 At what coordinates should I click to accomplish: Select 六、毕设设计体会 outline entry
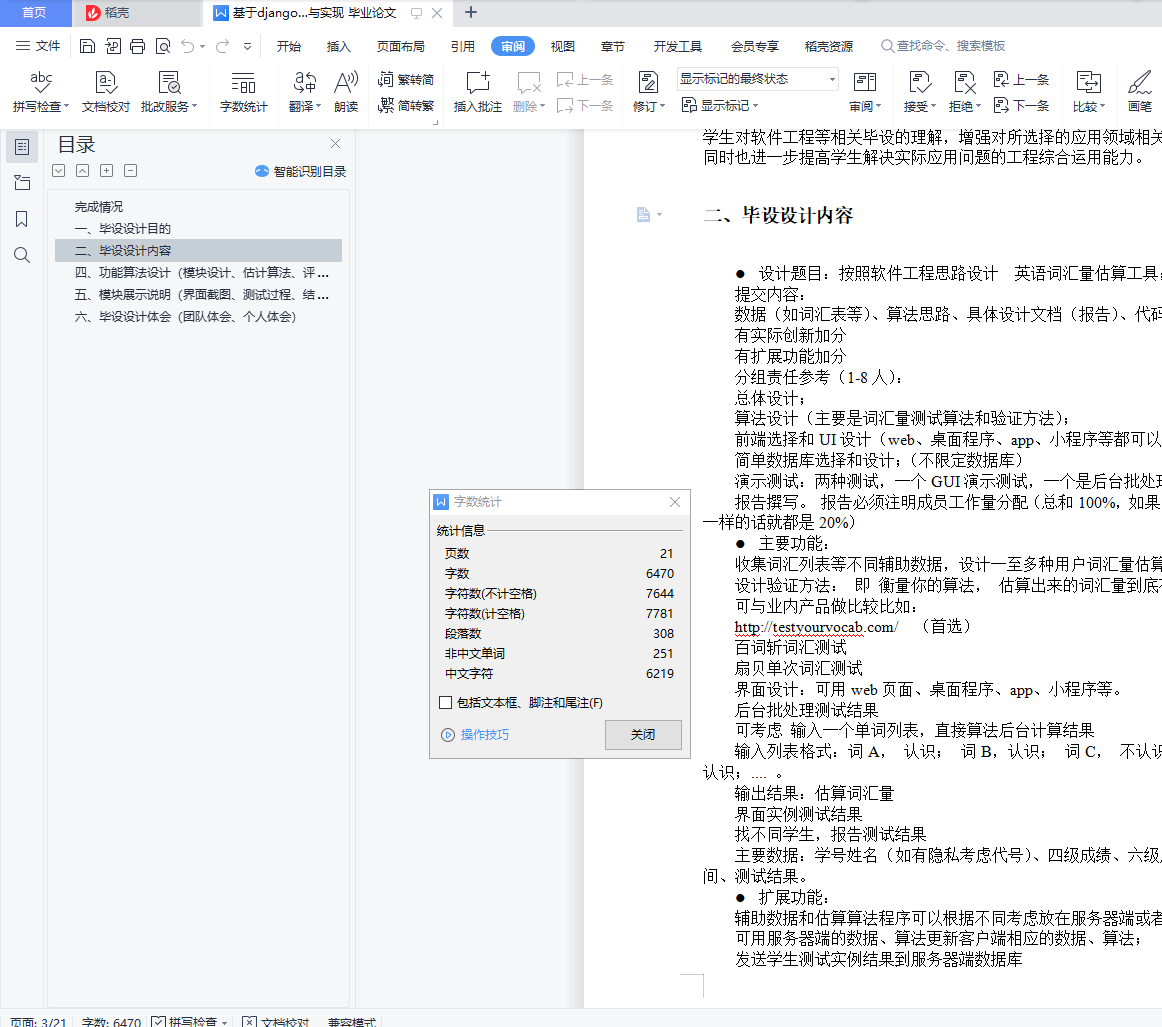[x=185, y=316]
